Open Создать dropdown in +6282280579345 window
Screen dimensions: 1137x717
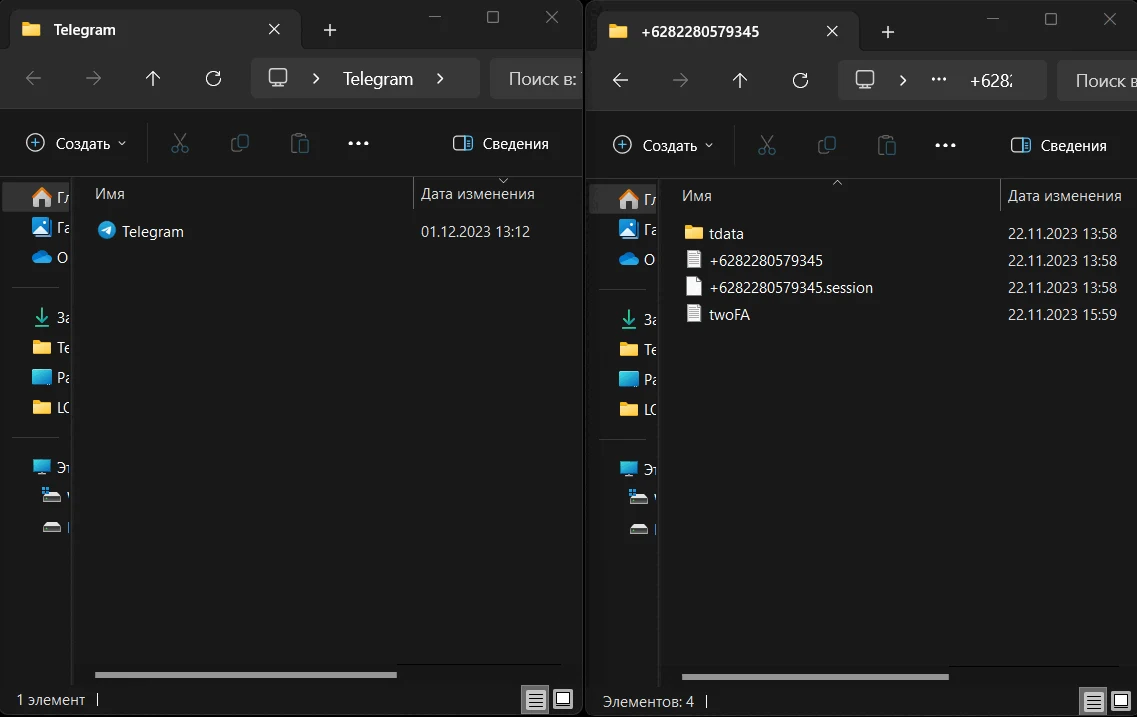pyautogui.click(x=663, y=146)
